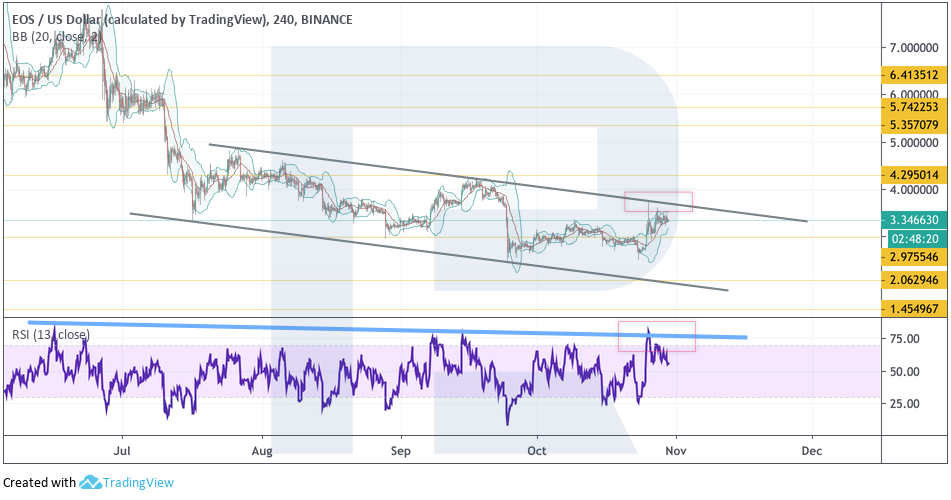Select the 5.357079 price level label
Screen dimensions: 951x500
[x=912, y=125]
